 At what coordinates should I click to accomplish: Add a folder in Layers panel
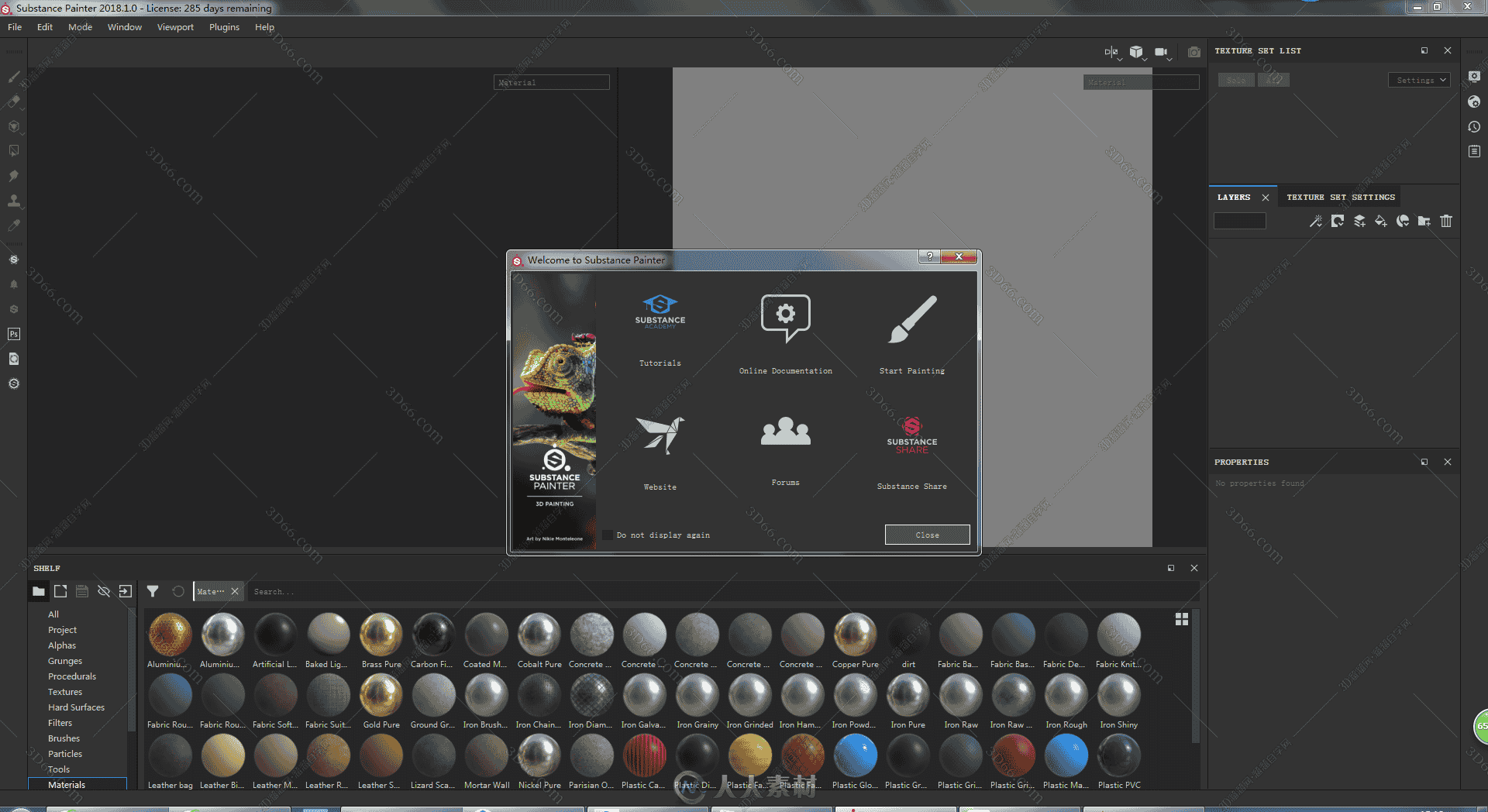pyautogui.click(x=1424, y=222)
